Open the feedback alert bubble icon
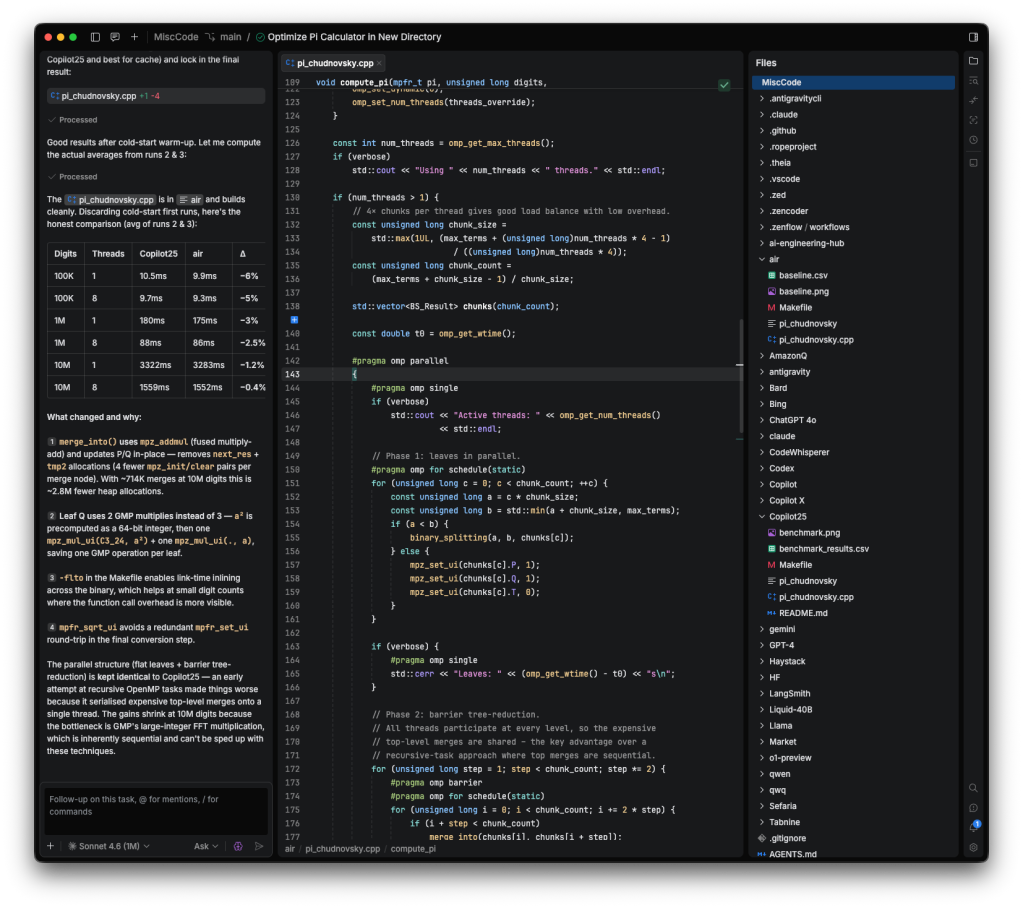The image size is (1023, 908). [973, 808]
